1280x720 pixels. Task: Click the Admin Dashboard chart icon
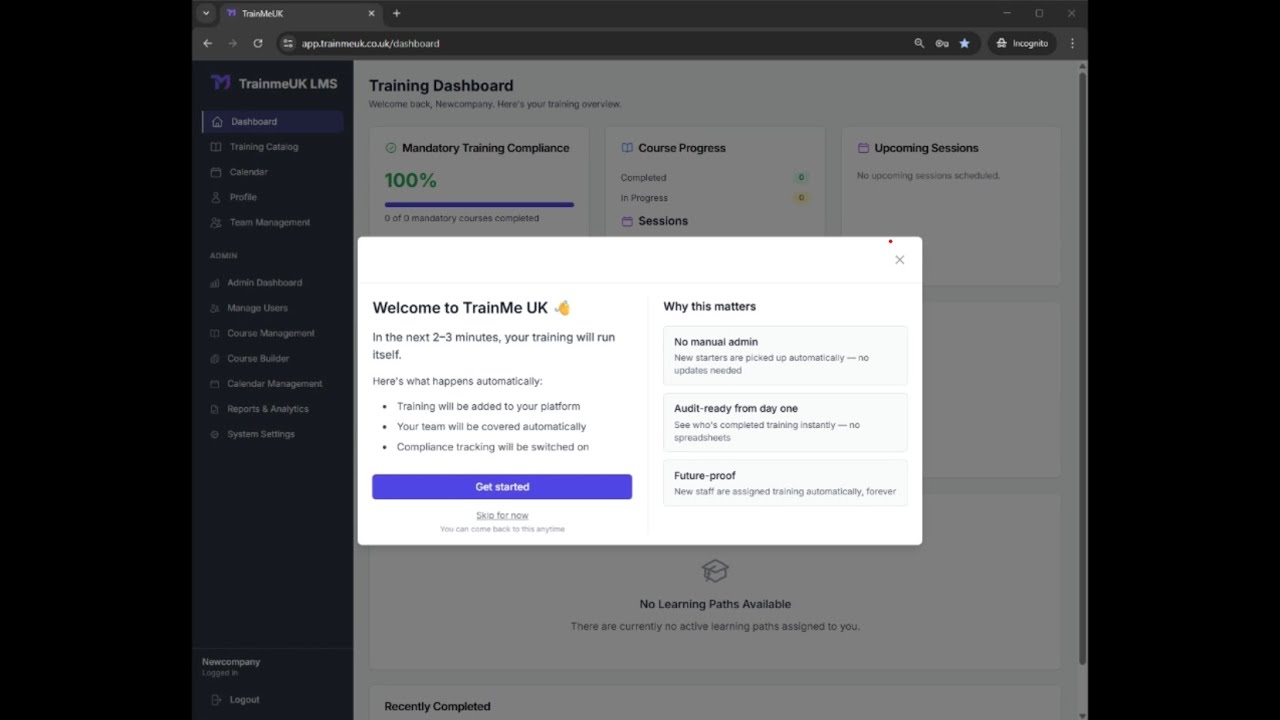tap(216, 283)
